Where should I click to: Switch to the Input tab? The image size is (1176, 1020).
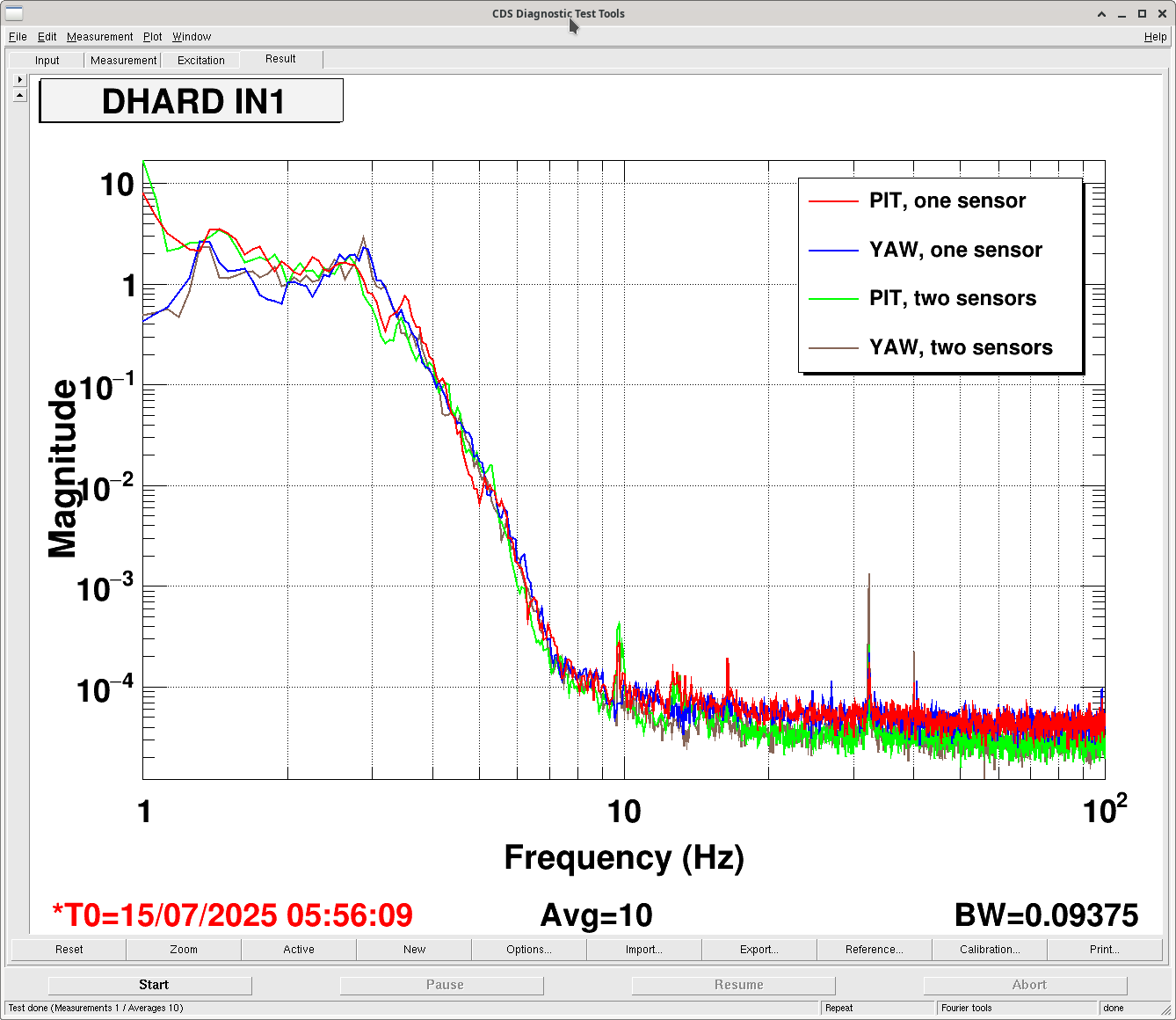pos(47,61)
